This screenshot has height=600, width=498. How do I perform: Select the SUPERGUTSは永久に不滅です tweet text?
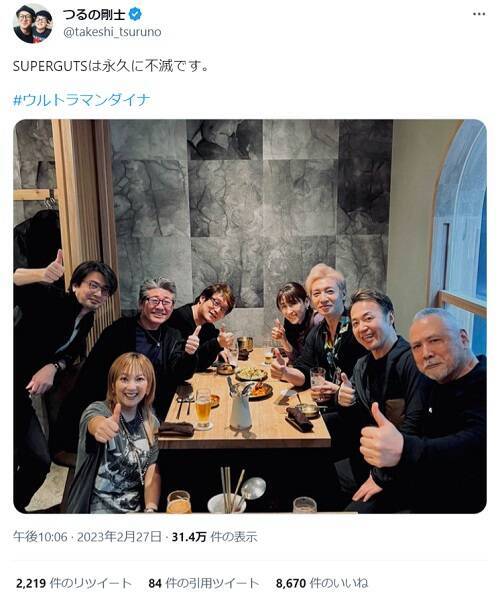coord(111,67)
